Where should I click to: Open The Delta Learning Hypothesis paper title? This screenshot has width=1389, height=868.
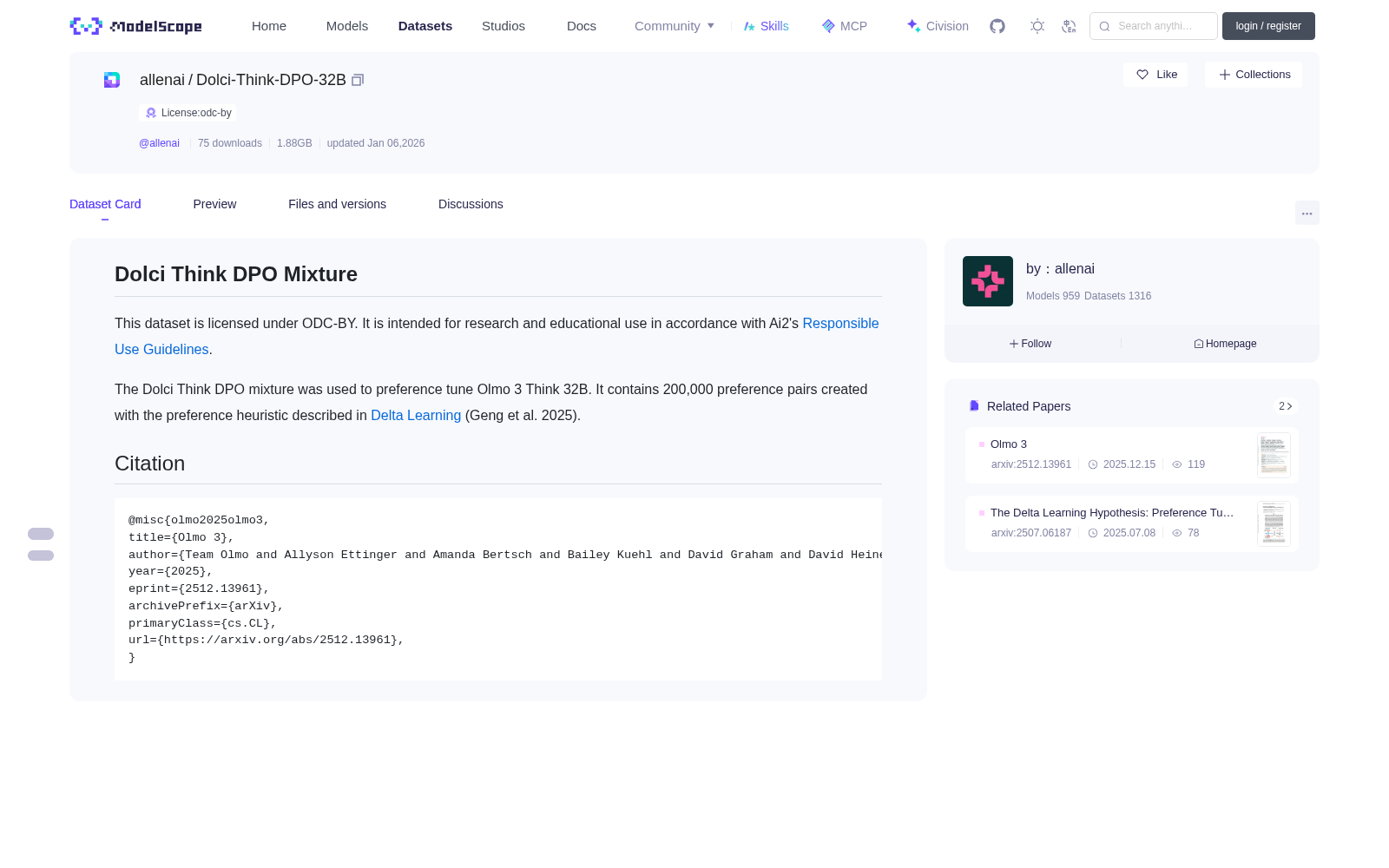click(x=1112, y=513)
